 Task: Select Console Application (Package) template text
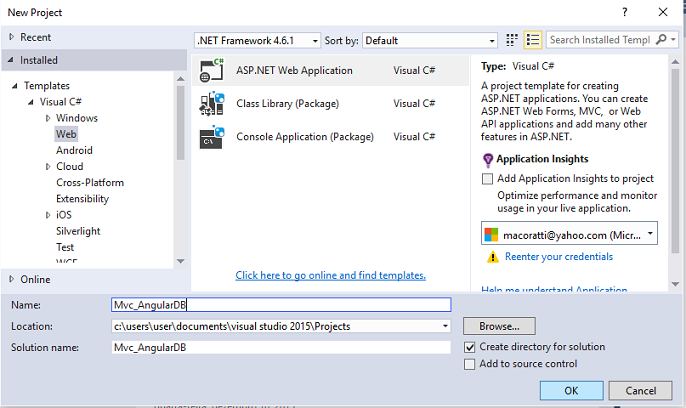tap(305, 137)
